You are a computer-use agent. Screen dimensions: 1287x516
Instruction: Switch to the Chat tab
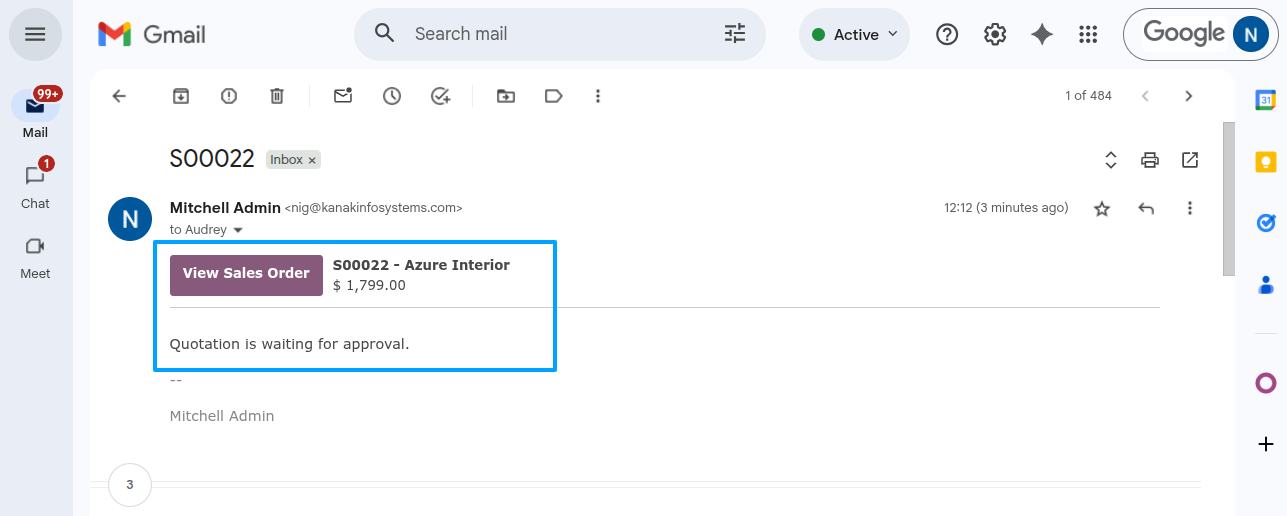[x=35, y=185]
